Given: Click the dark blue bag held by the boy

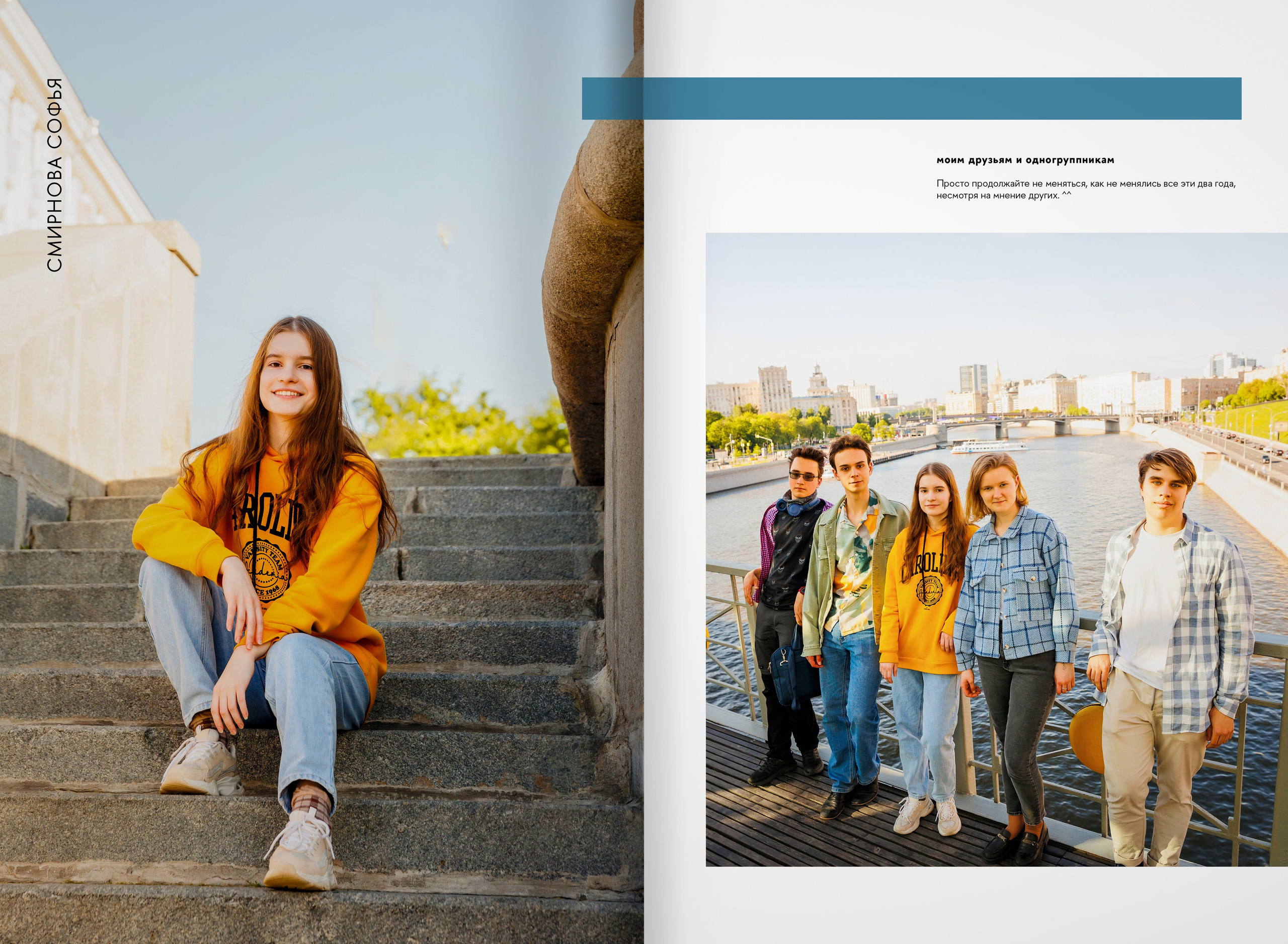Looking at the screenshot, I should coord(793,675).
